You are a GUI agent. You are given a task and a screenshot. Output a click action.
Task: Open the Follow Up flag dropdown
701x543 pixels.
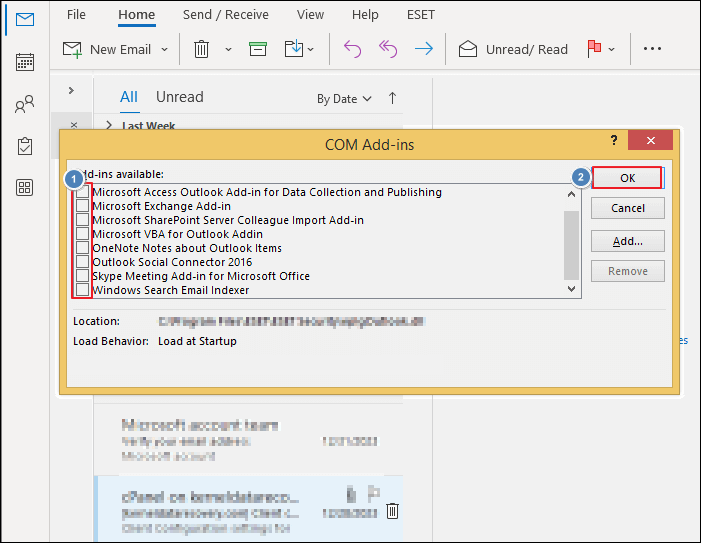pos(612,50)
